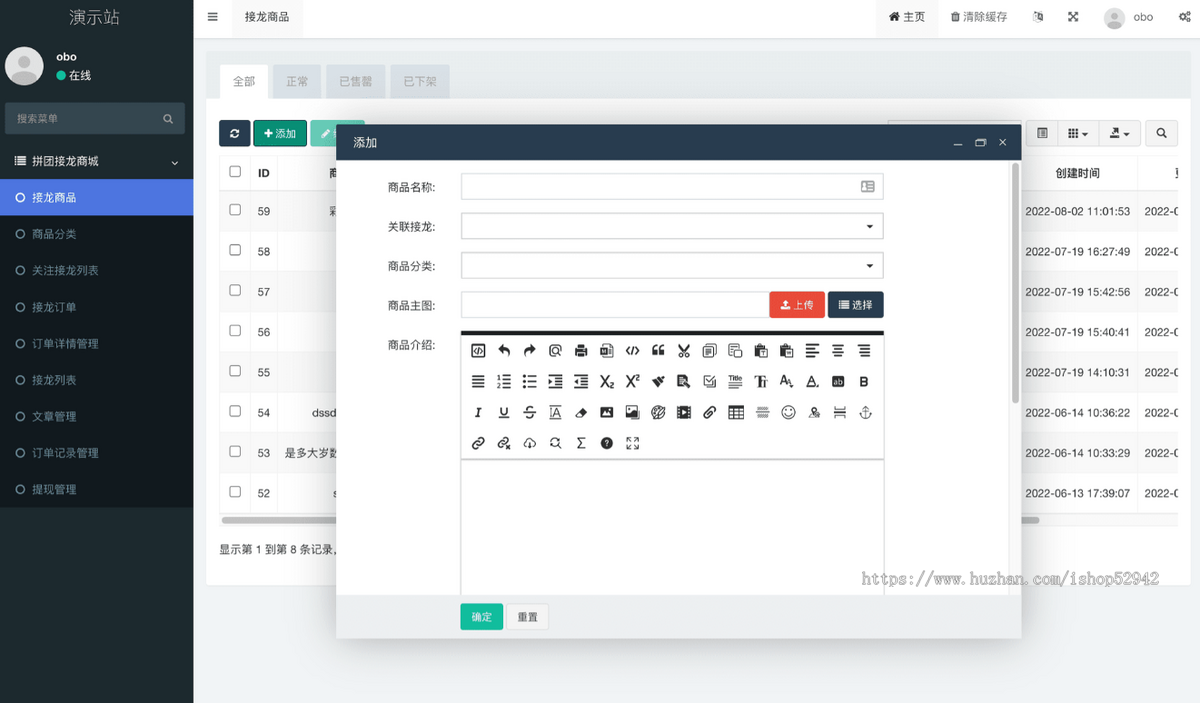Insert a table in editor

[x=736, y=412]
